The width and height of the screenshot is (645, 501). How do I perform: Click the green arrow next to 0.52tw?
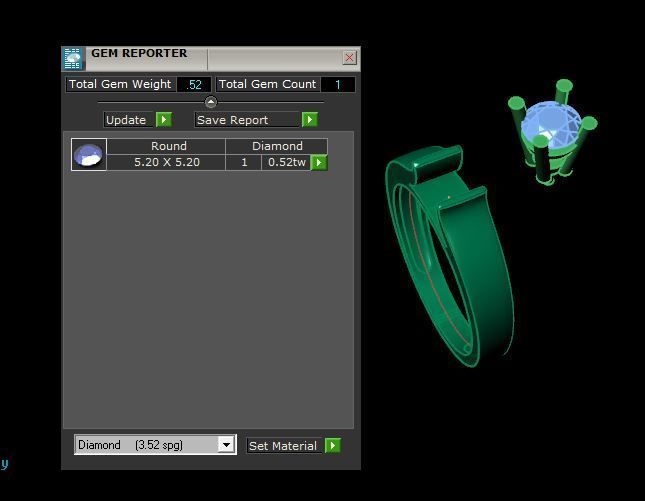point(319,162)
